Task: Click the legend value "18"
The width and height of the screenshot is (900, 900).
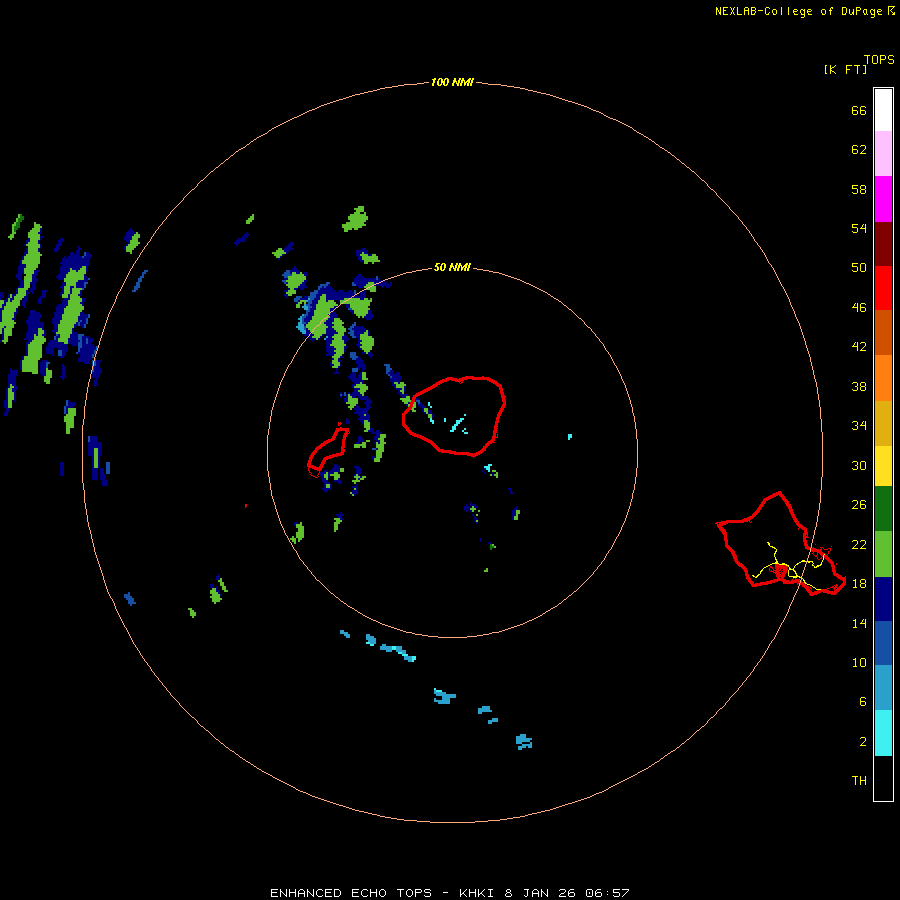Action: tap(859, 584)
